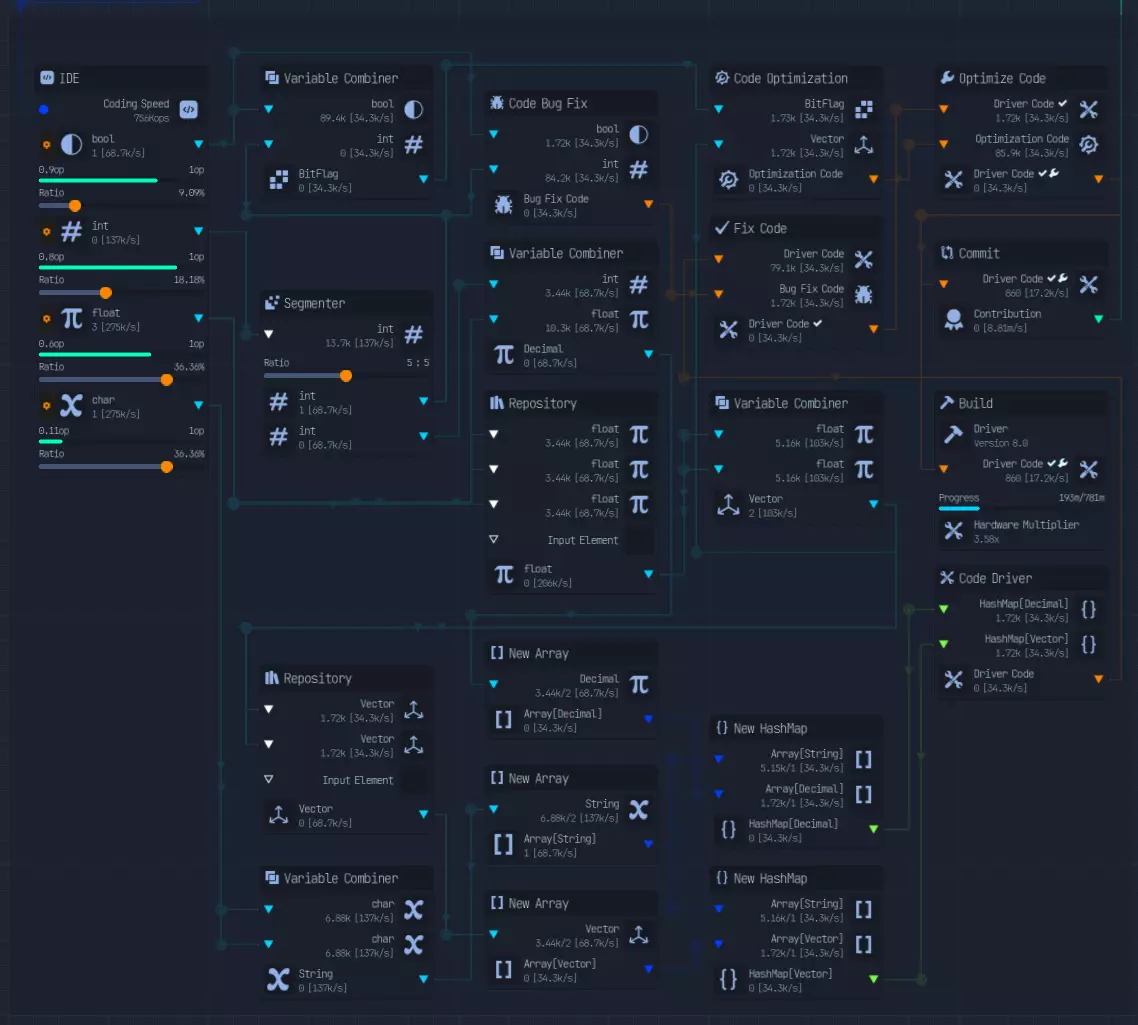The width and height of the screenshot is (1138, 1025).
Task: Click the Array[Vector] output arrow in New Array
Action: pyautogui.click(x=649, y=969)
